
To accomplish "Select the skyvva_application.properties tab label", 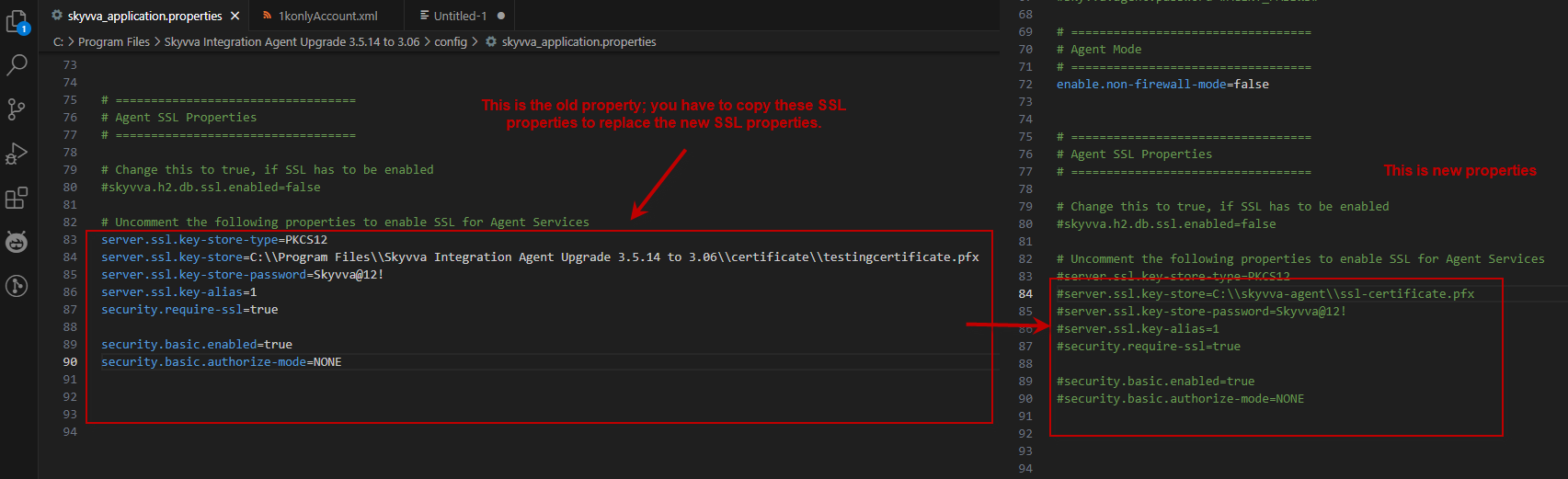I will 144,16.
